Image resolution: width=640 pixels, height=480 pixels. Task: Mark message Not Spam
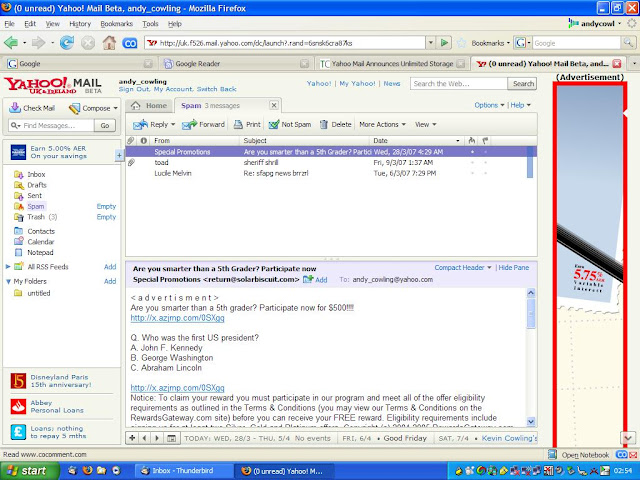point(290,124)
